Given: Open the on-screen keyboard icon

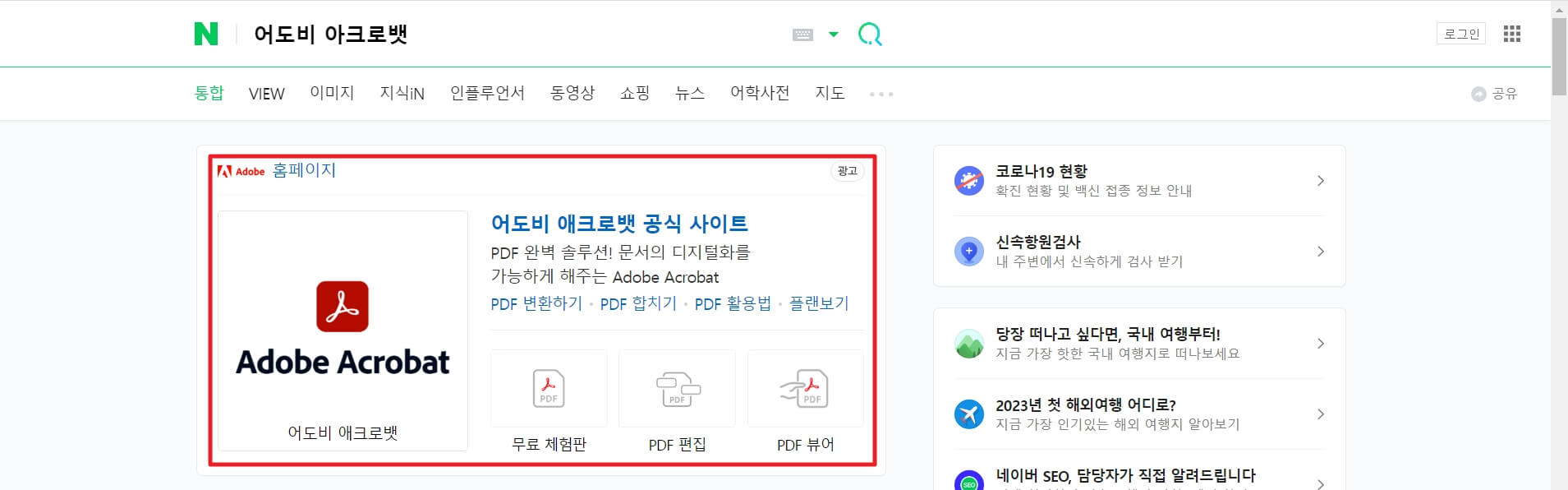Looking at the screenshot, I should (802, 35).
